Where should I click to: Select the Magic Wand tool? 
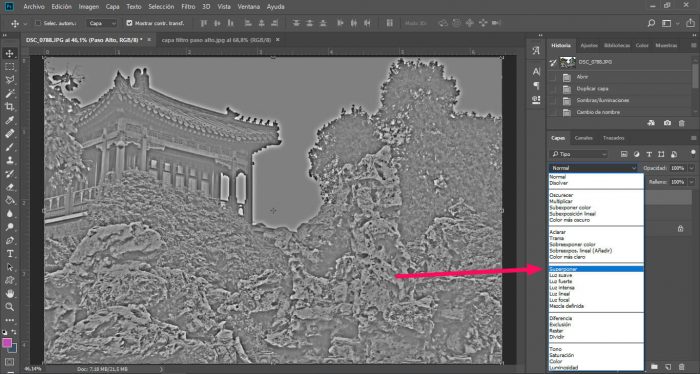click(x=9, y=93)
